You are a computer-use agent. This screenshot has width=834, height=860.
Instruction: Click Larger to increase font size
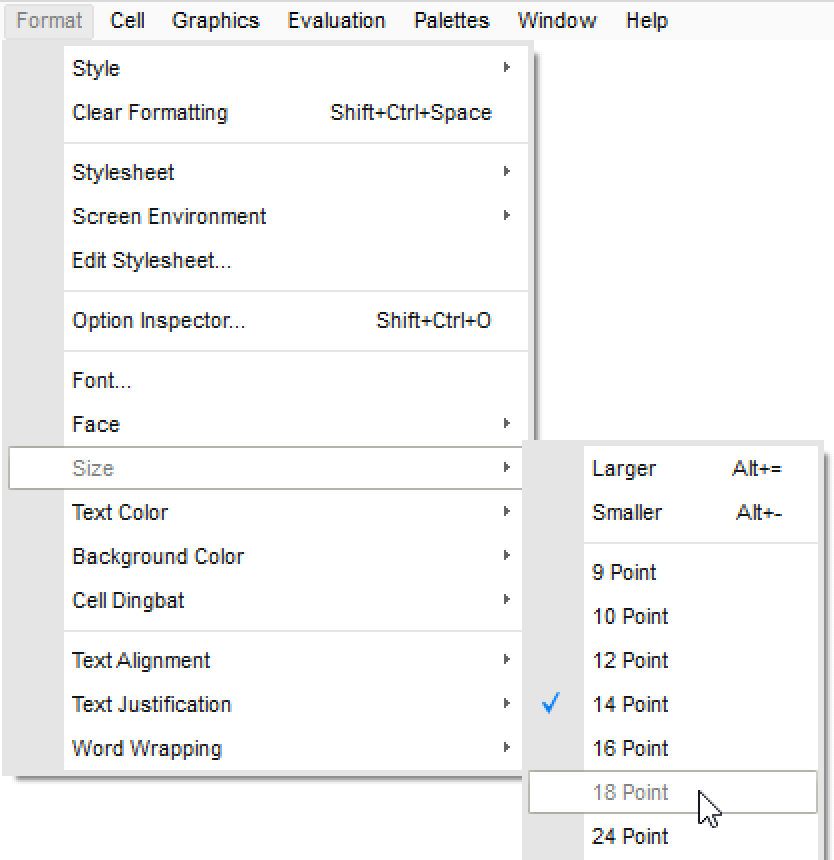pyautogui.click(x=624, y=468)
